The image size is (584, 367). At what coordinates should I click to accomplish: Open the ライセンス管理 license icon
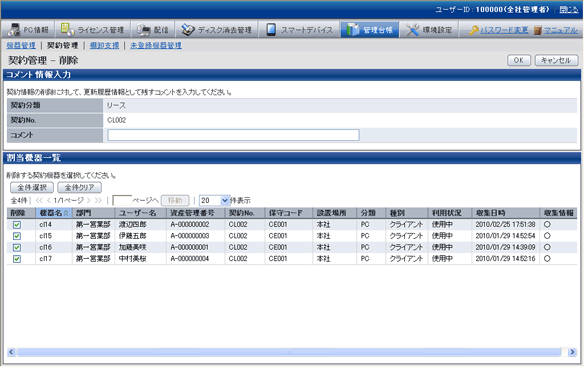pos(67,29)
